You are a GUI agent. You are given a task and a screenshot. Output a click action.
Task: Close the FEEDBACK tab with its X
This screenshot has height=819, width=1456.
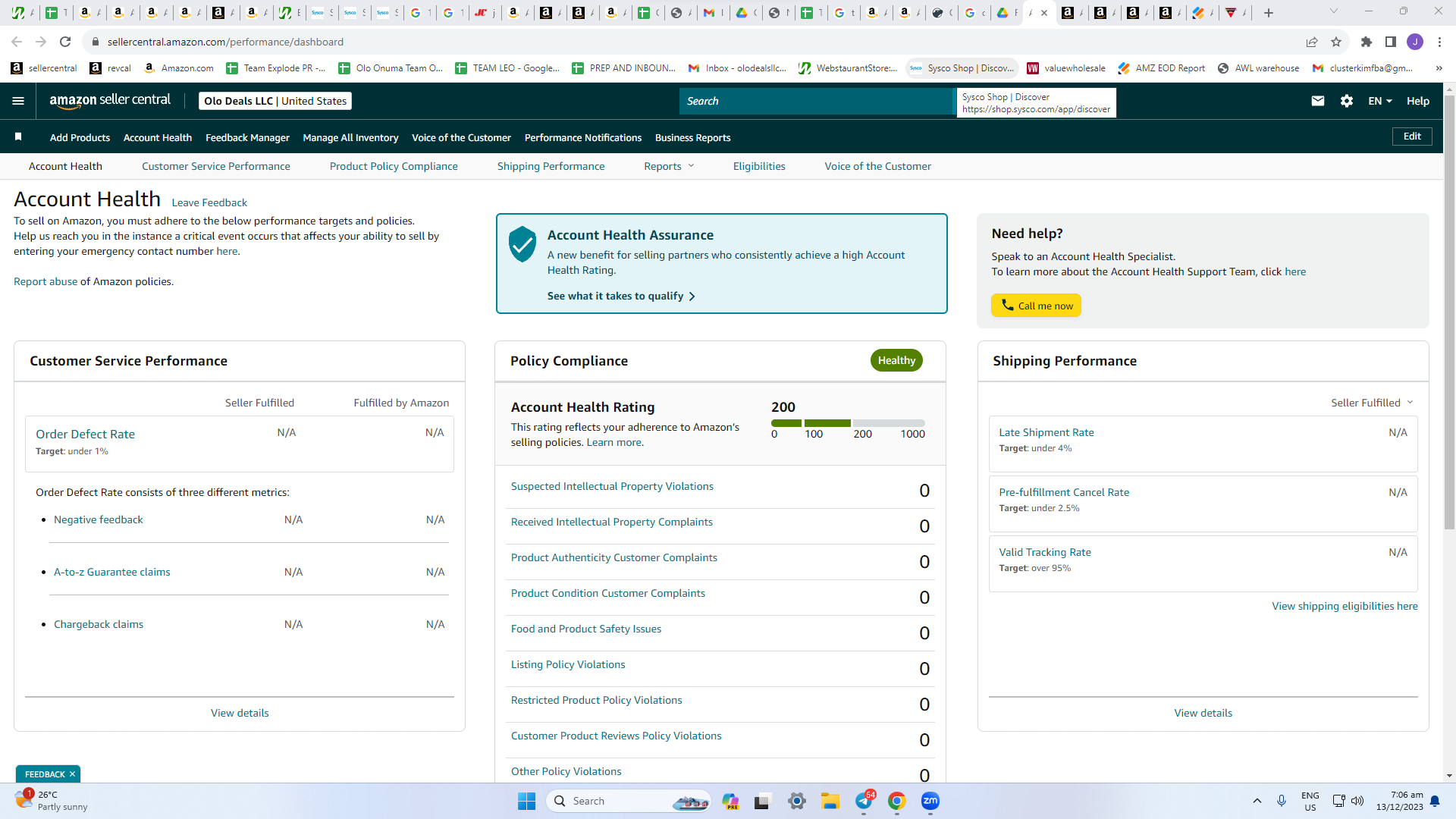[72, 774]
